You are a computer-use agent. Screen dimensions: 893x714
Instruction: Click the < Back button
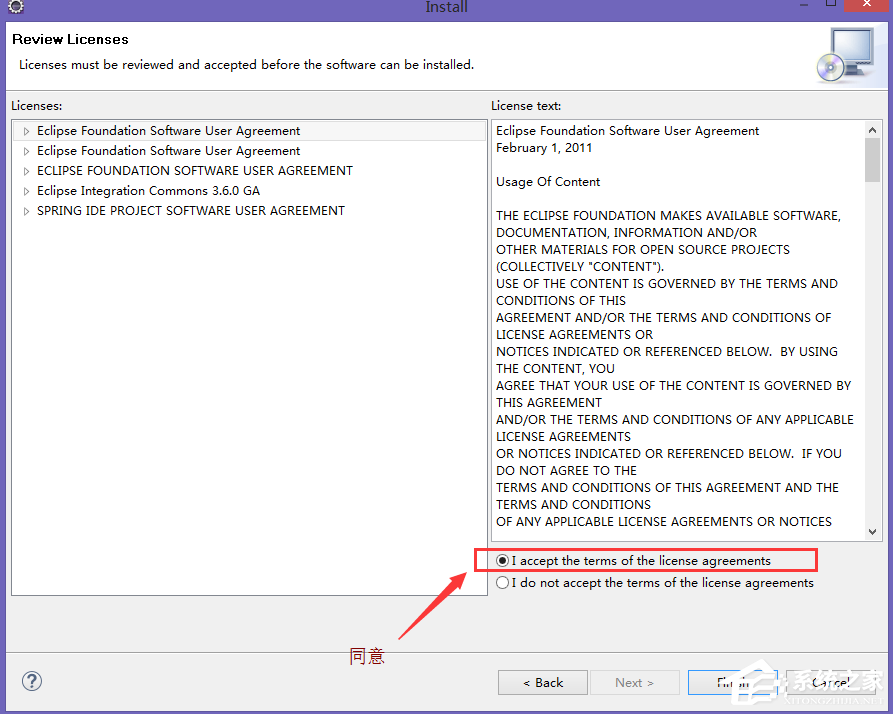(542, 682)
